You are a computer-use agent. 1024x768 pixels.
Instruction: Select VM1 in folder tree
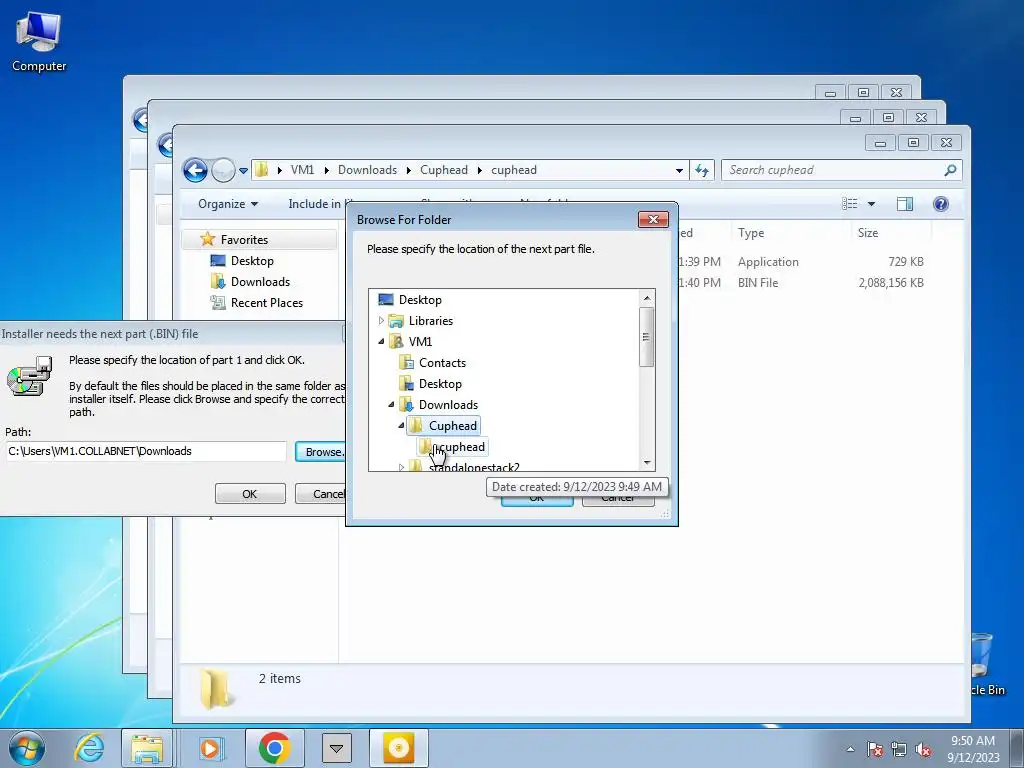click(420, 342)
